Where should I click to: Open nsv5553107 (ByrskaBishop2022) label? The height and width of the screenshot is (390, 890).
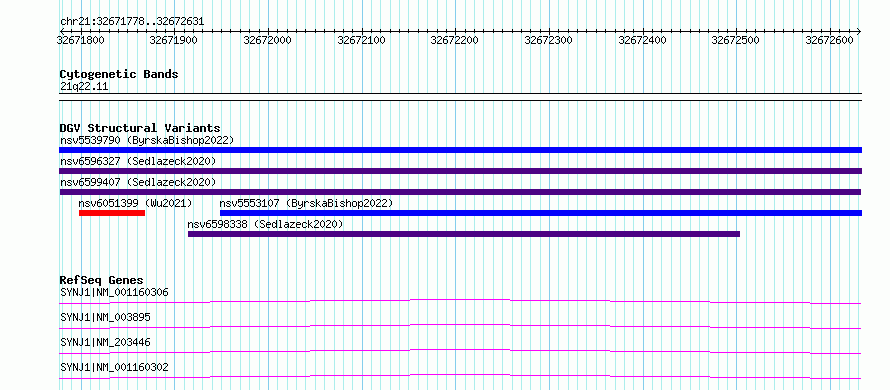pyautogui.click(x=306, y=203)
